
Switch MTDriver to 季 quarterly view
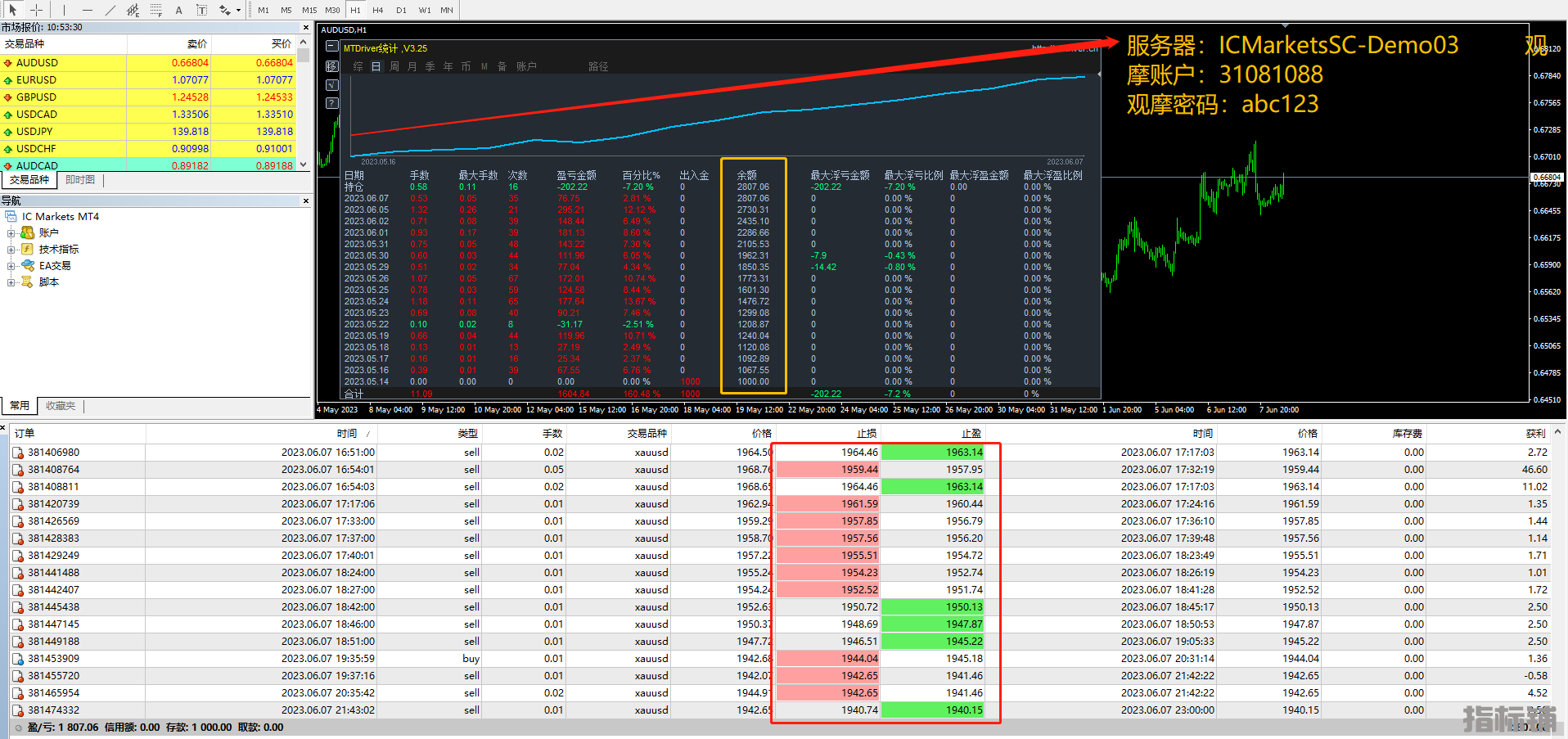[430, 66]
